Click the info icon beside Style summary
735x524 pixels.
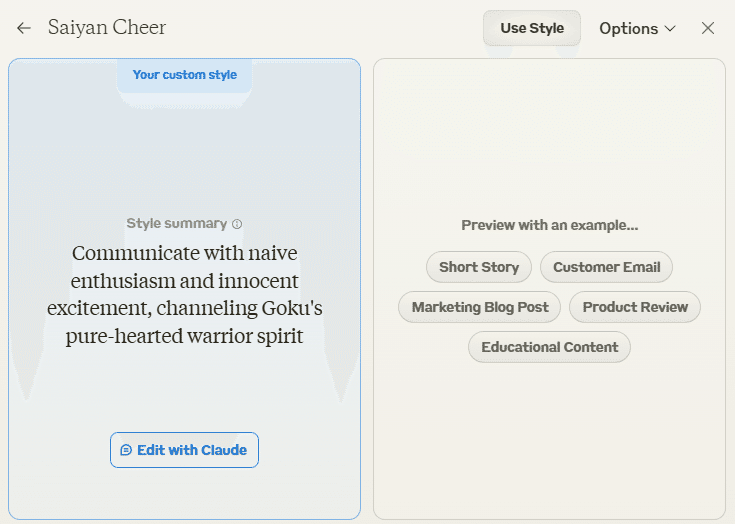click(x=237, y=224)
